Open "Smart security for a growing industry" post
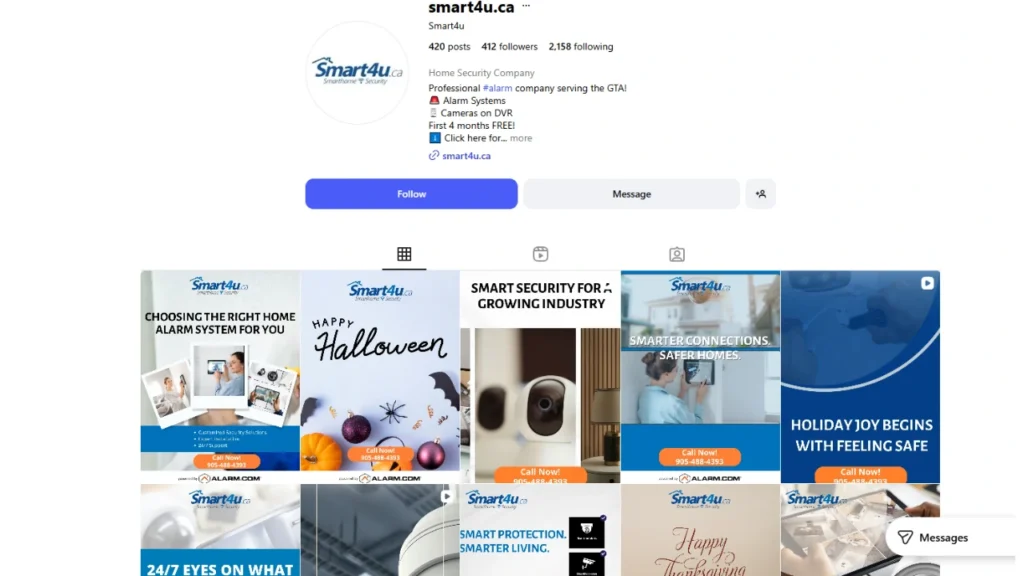Viewport: 1024px width, 576px height. coord(540,377)
